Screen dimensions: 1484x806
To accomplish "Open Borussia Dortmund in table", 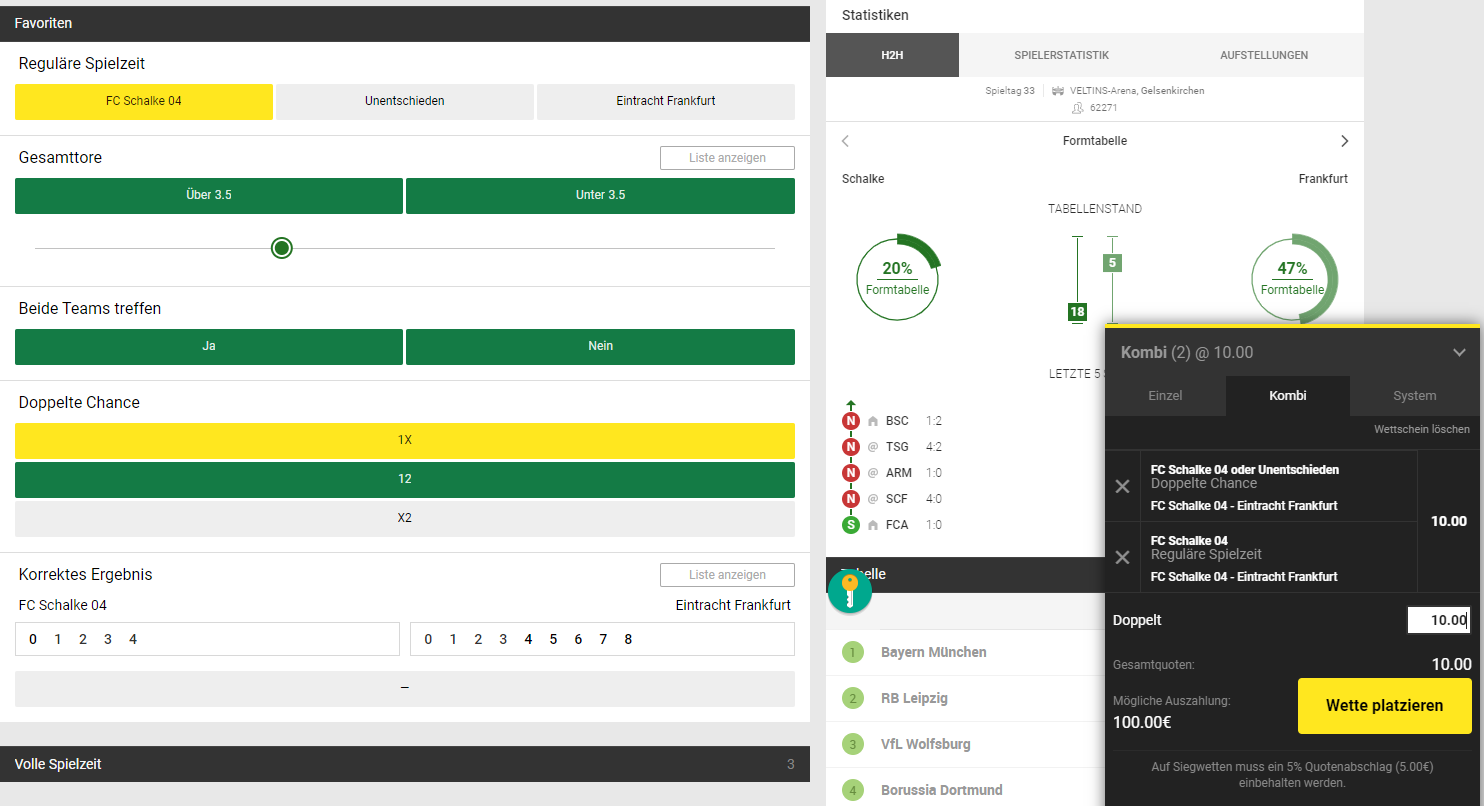I will pyautogui.click(x=942, y=790).
